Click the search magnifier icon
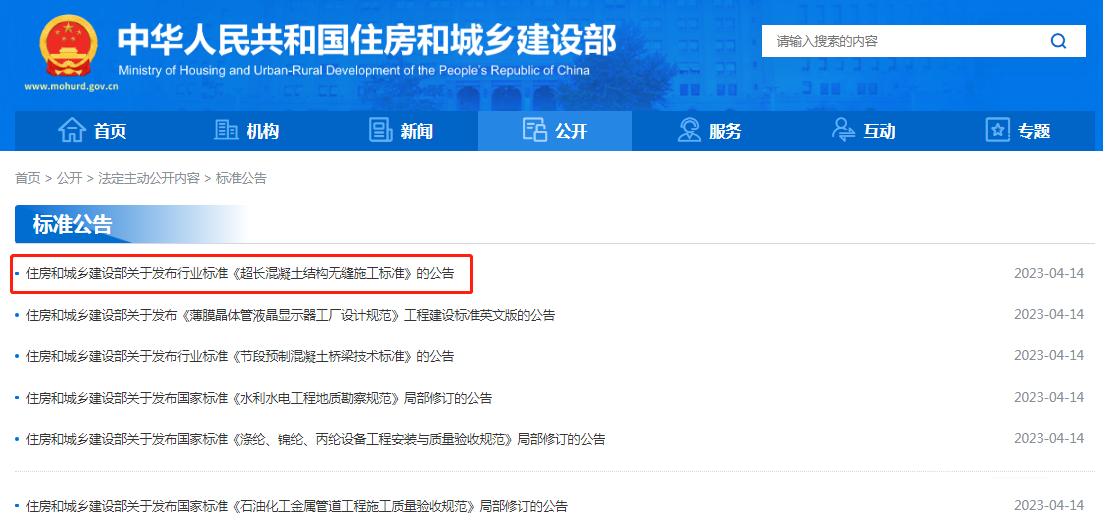Image resolution: width=1103 pixels, height=527 pixels. [1058, 41]
